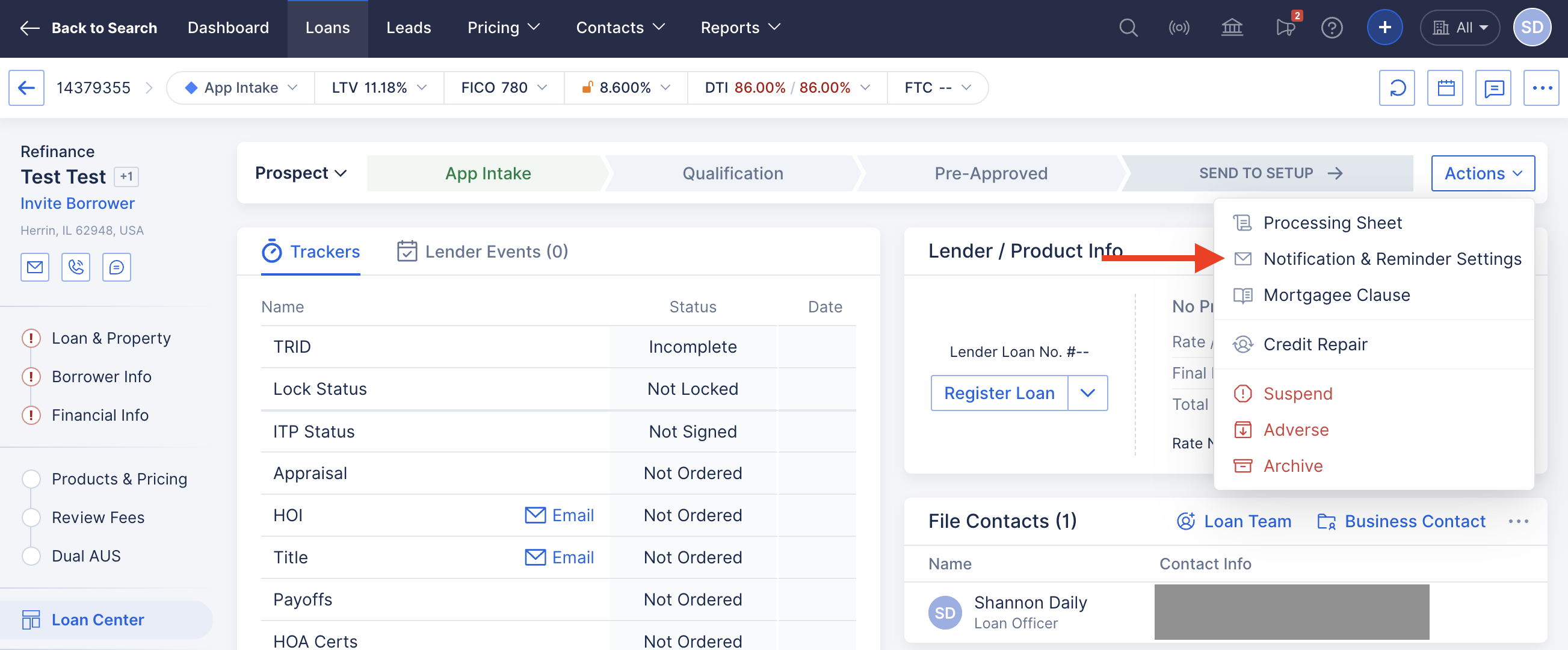Open announcements megaphone with badge
The height and width of the screenshot is (650, 1568).
point(1285,28)
